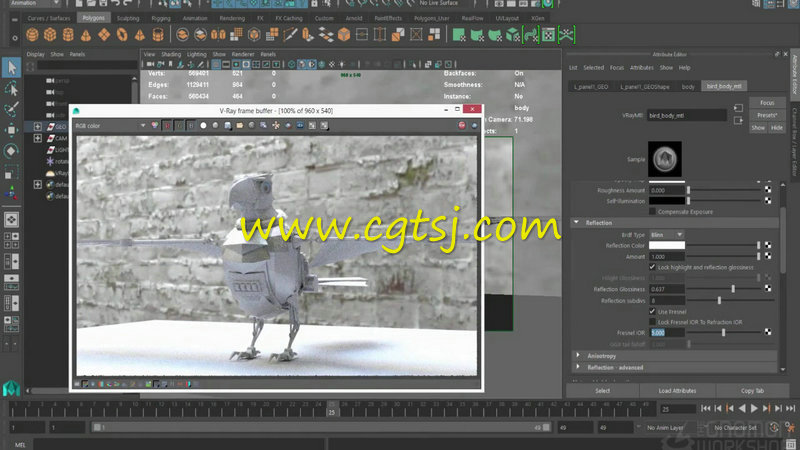Click the go to input connection icon
This screenshot has height=450, width=800.
pyautogui.click(x=738, y=108)
